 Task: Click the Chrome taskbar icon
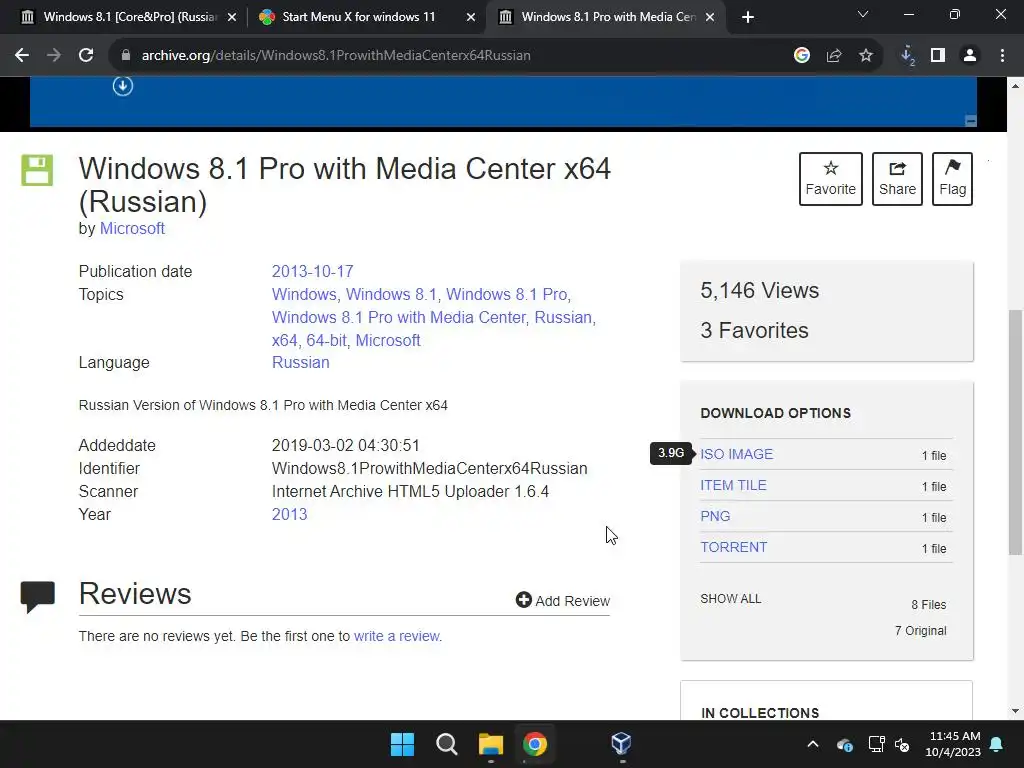coord(535,744)
